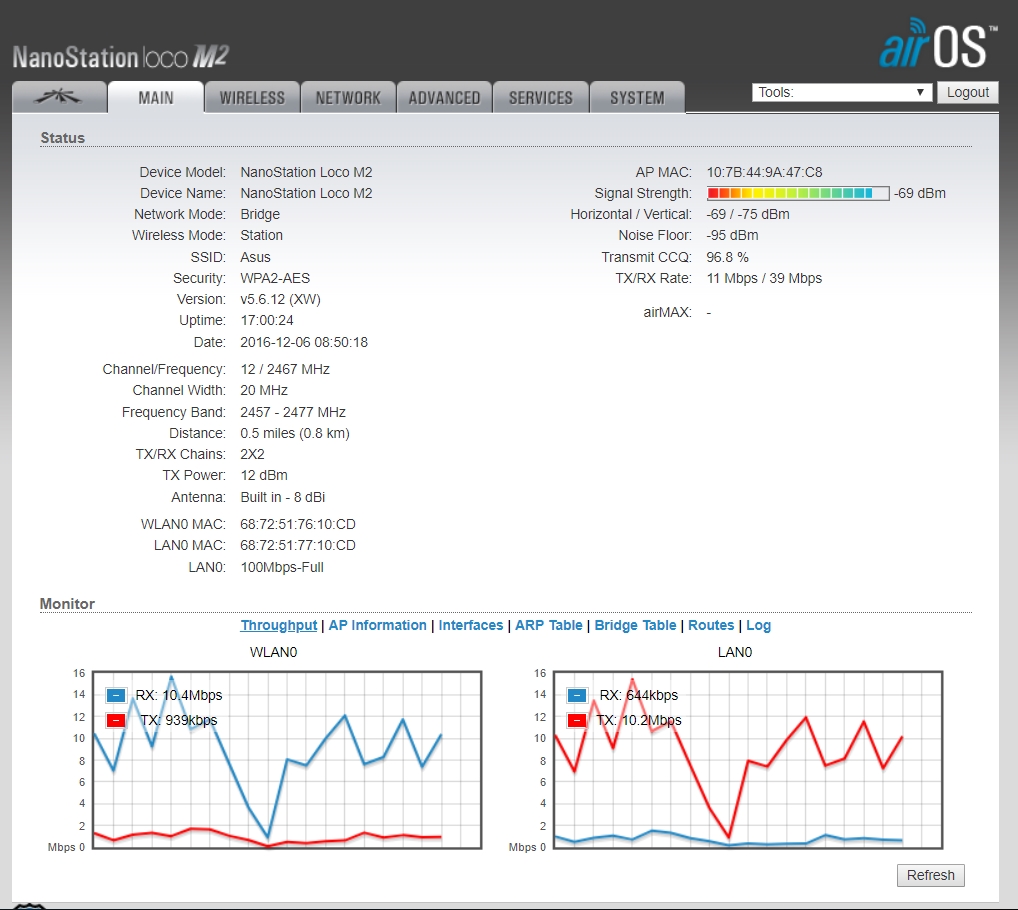
Task: Click the airOS logo
Action: pyautogui.click(x=937, y=44)
